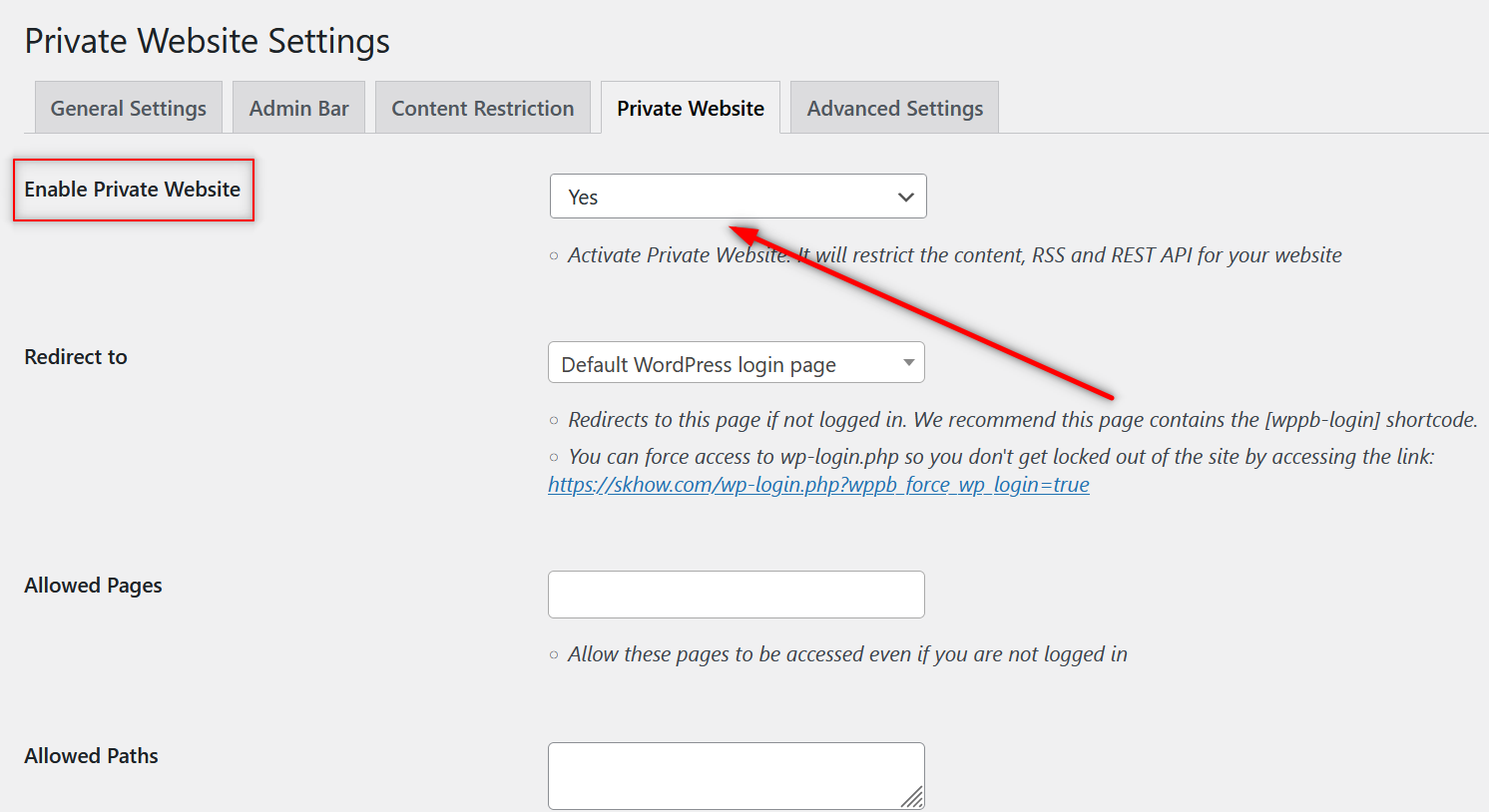
Task: Click the triangle arrow on Redirect to dropdown
Action: coord(908,362)
